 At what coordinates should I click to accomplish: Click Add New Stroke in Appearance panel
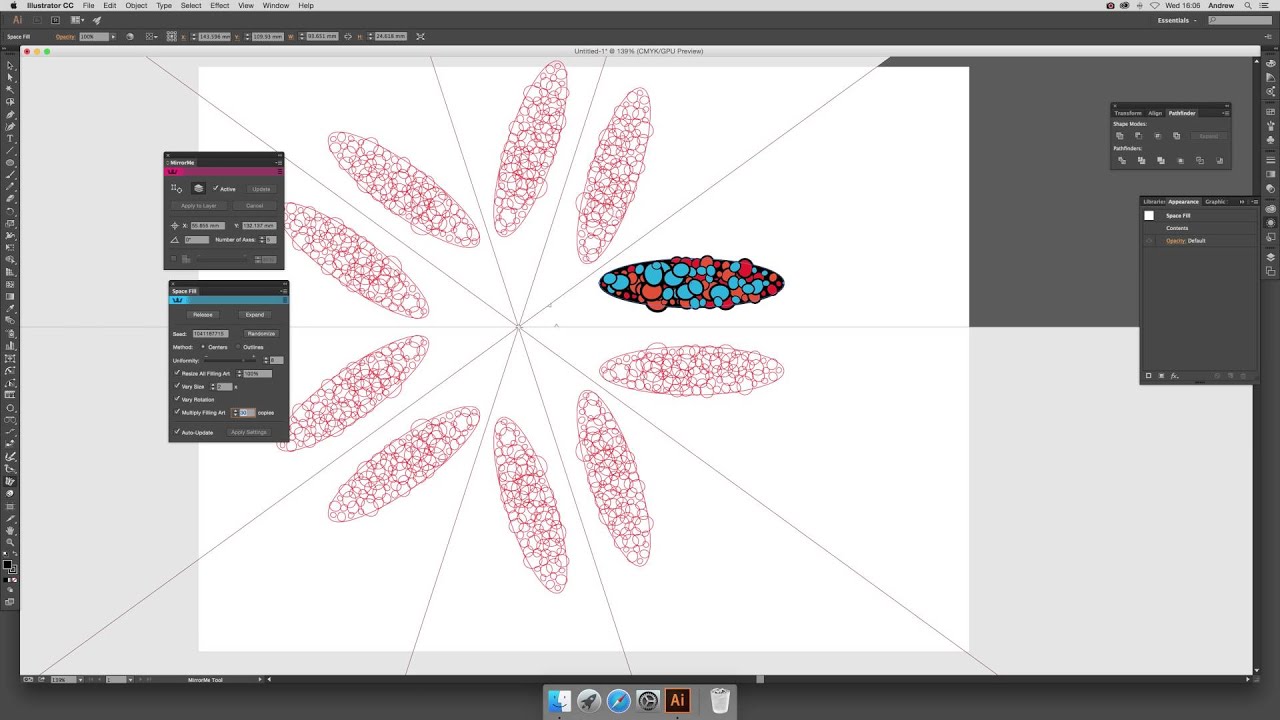tap(1149, 376)
